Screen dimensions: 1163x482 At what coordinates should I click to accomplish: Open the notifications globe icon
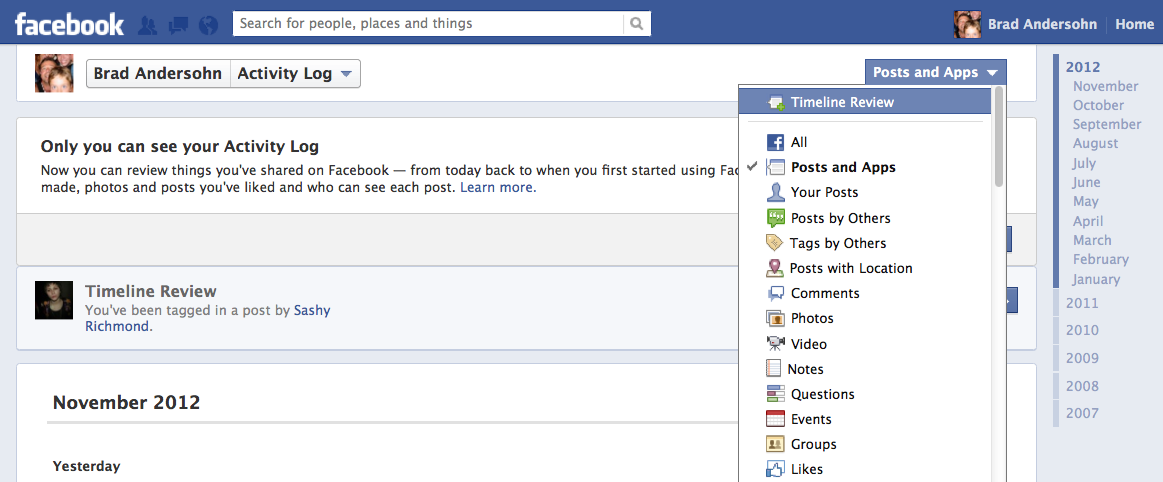(x=208, y=24)
